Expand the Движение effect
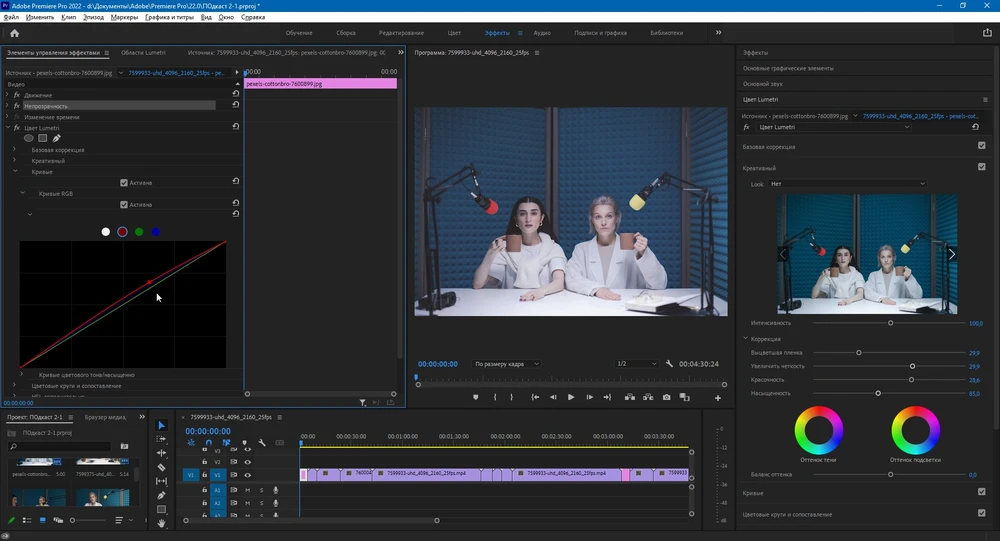This screenshot has height=541, width=1000. coord(8,94)
